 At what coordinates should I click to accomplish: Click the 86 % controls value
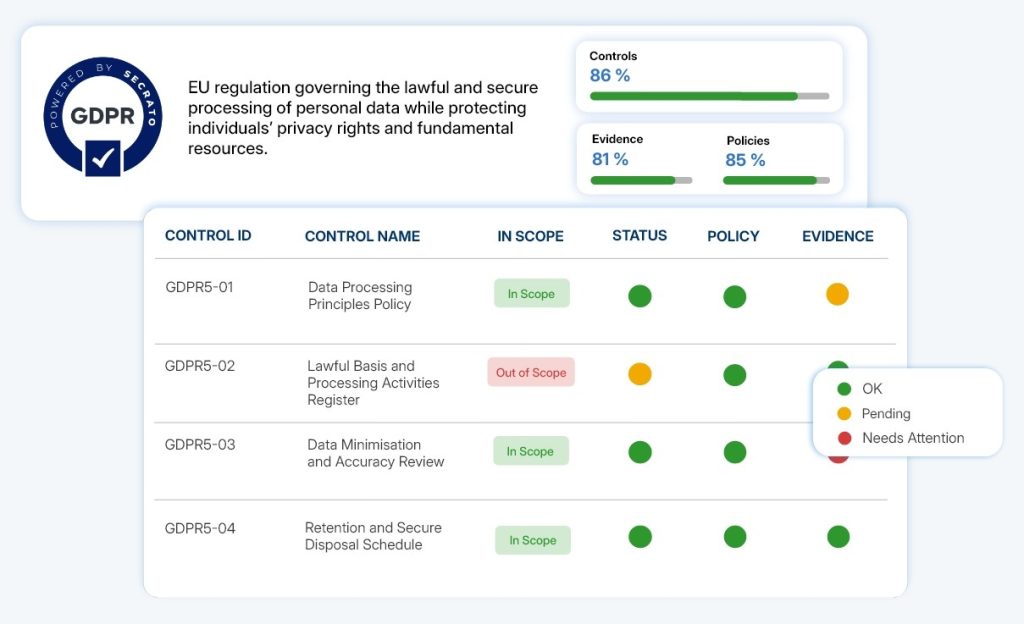coord(610,76)
